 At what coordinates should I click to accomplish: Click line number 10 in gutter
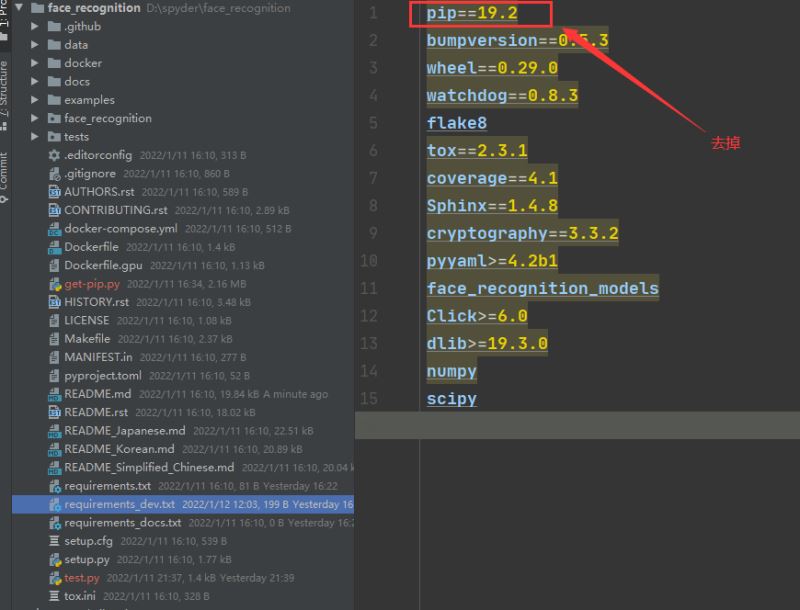[368, 261]
